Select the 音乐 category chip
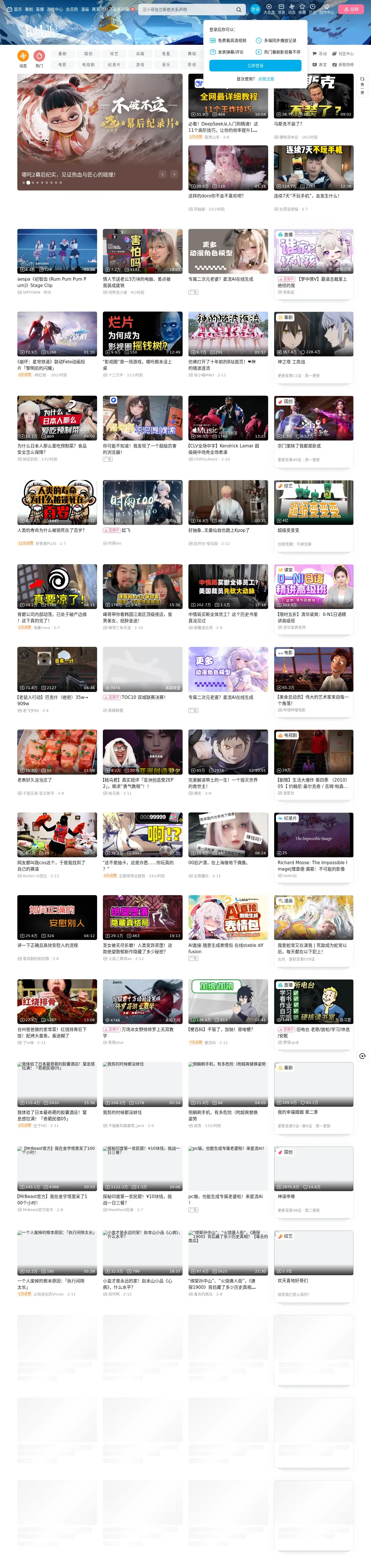This screenshot has width=371, height=1568. coord(166,64)
